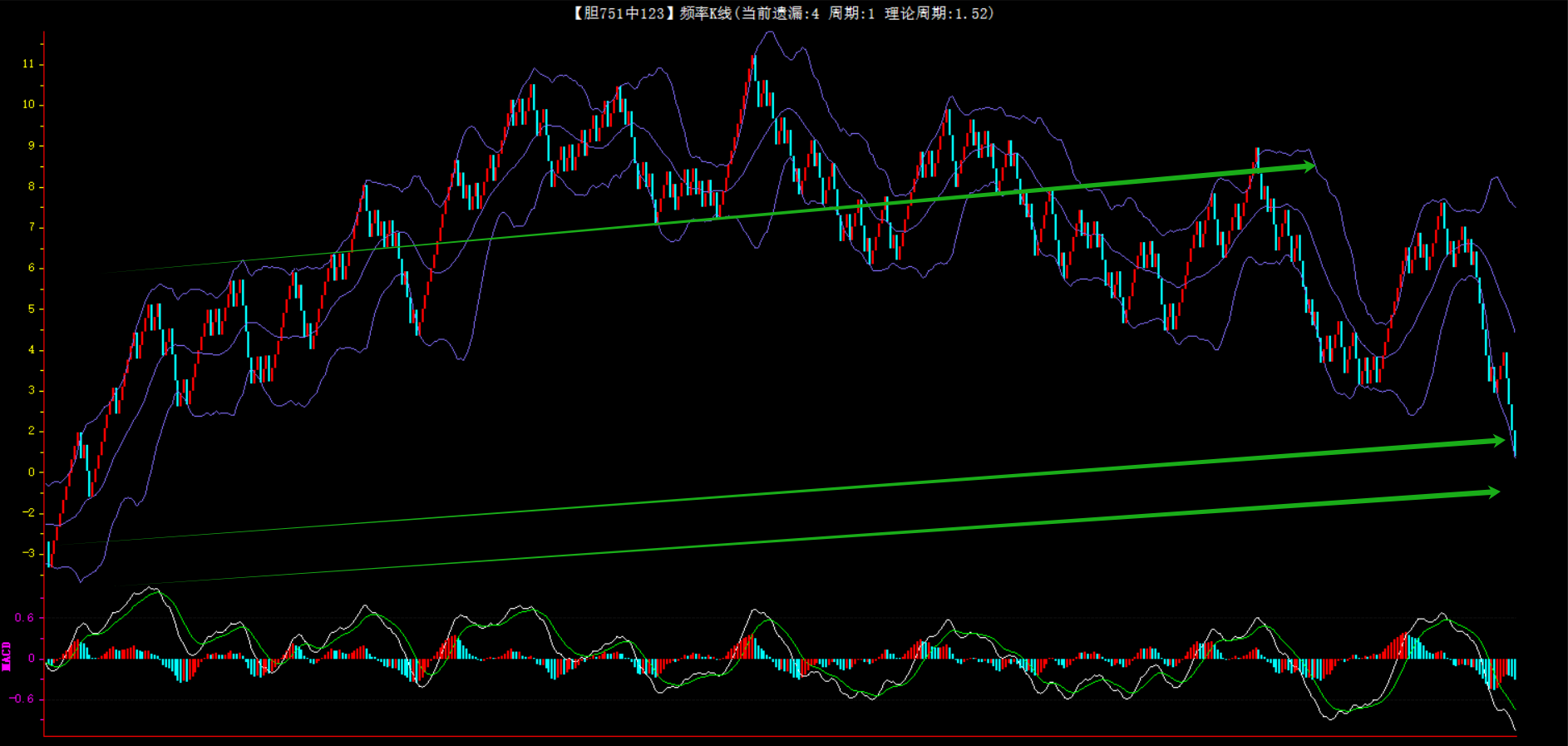The image size is (1568, 746).
Task: Pick the first candlestick near level -3
Action: coord(50,553)
